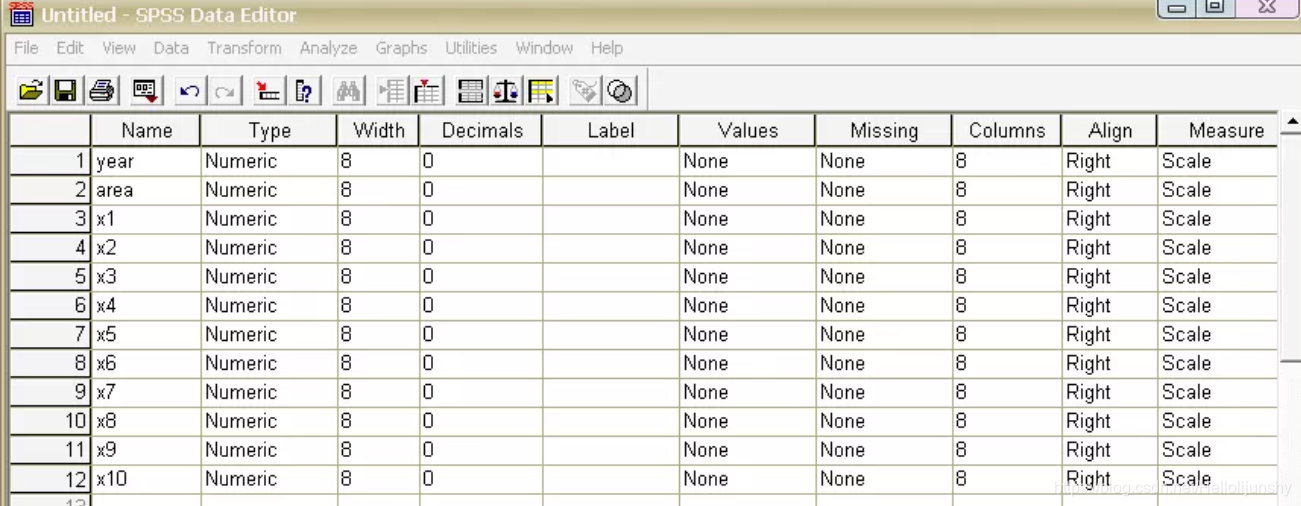Save the data file with floppy icon
The width and height of the screenshot is (1301, 506).
(65, 92)
